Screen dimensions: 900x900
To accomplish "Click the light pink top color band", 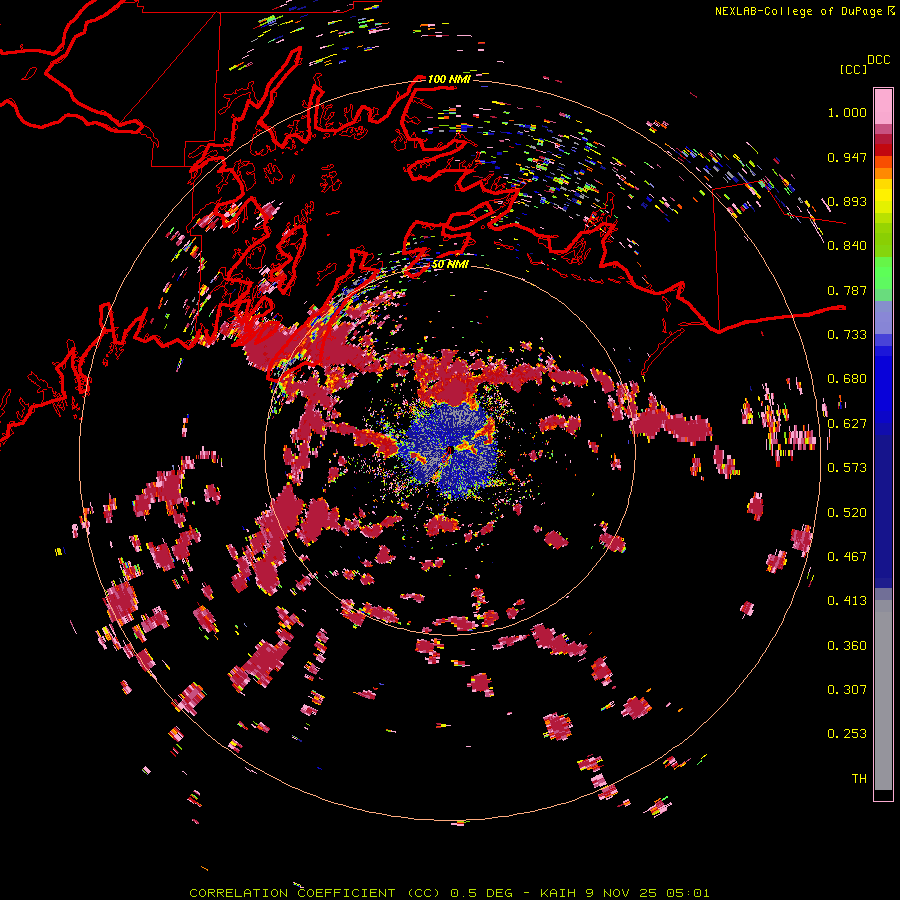I will pyautogui.click(x=883, y=106).
